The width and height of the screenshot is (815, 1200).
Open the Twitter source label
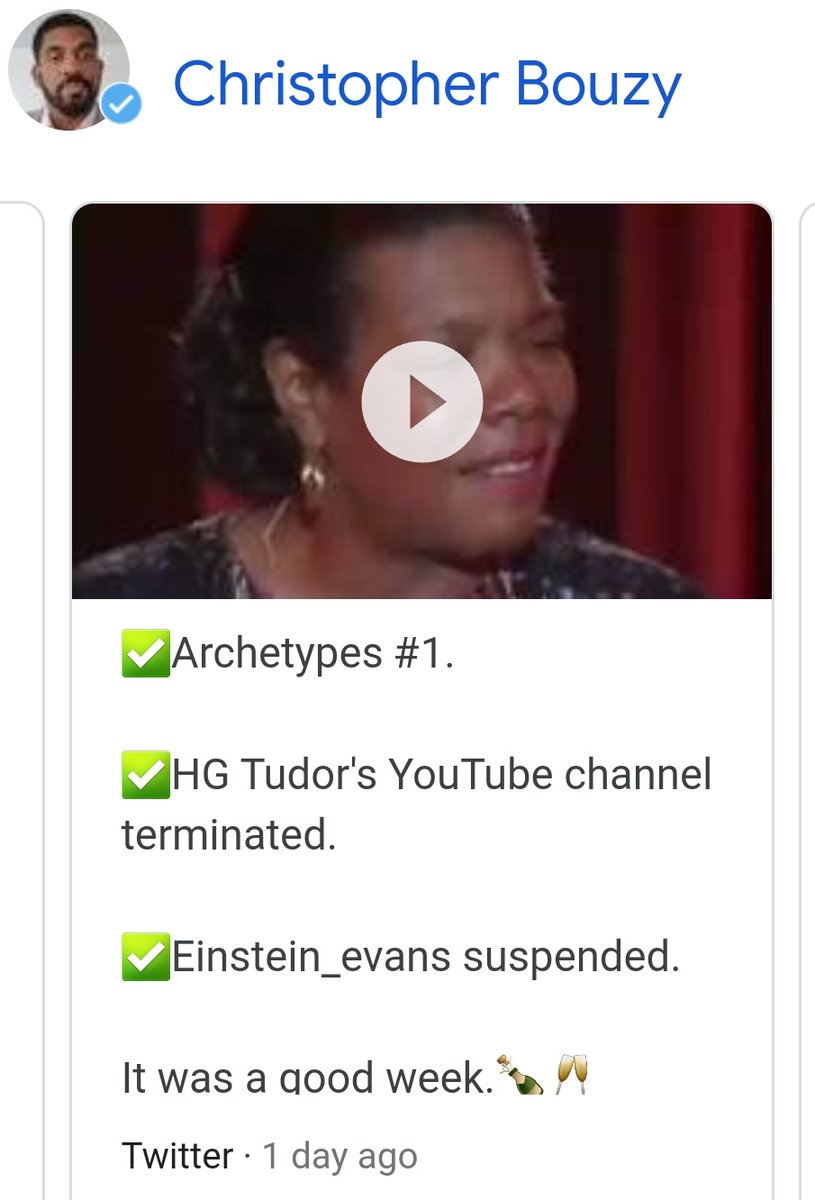(177, 1156)
